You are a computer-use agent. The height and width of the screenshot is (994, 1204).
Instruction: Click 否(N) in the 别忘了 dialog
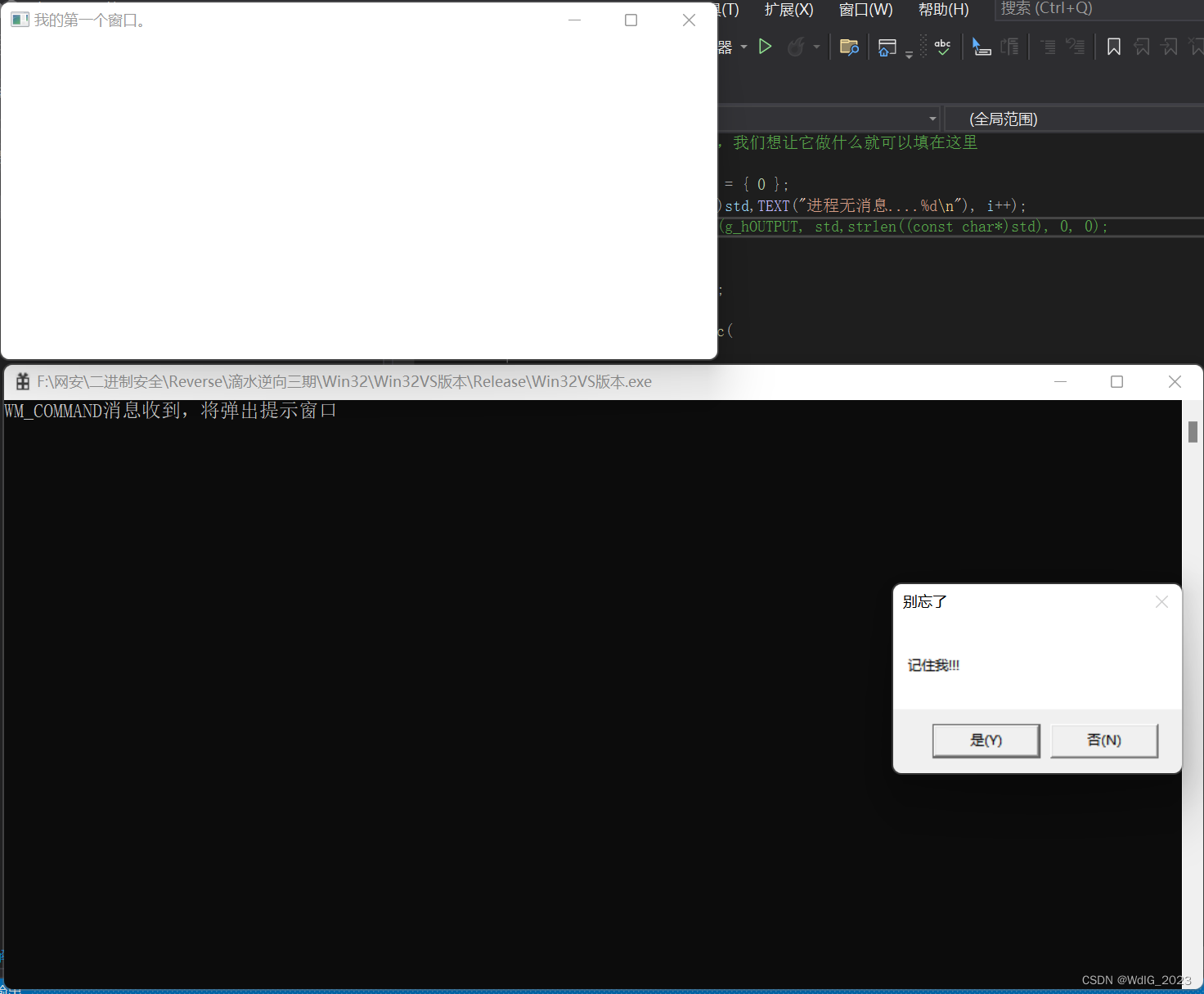pos(1103,740)
